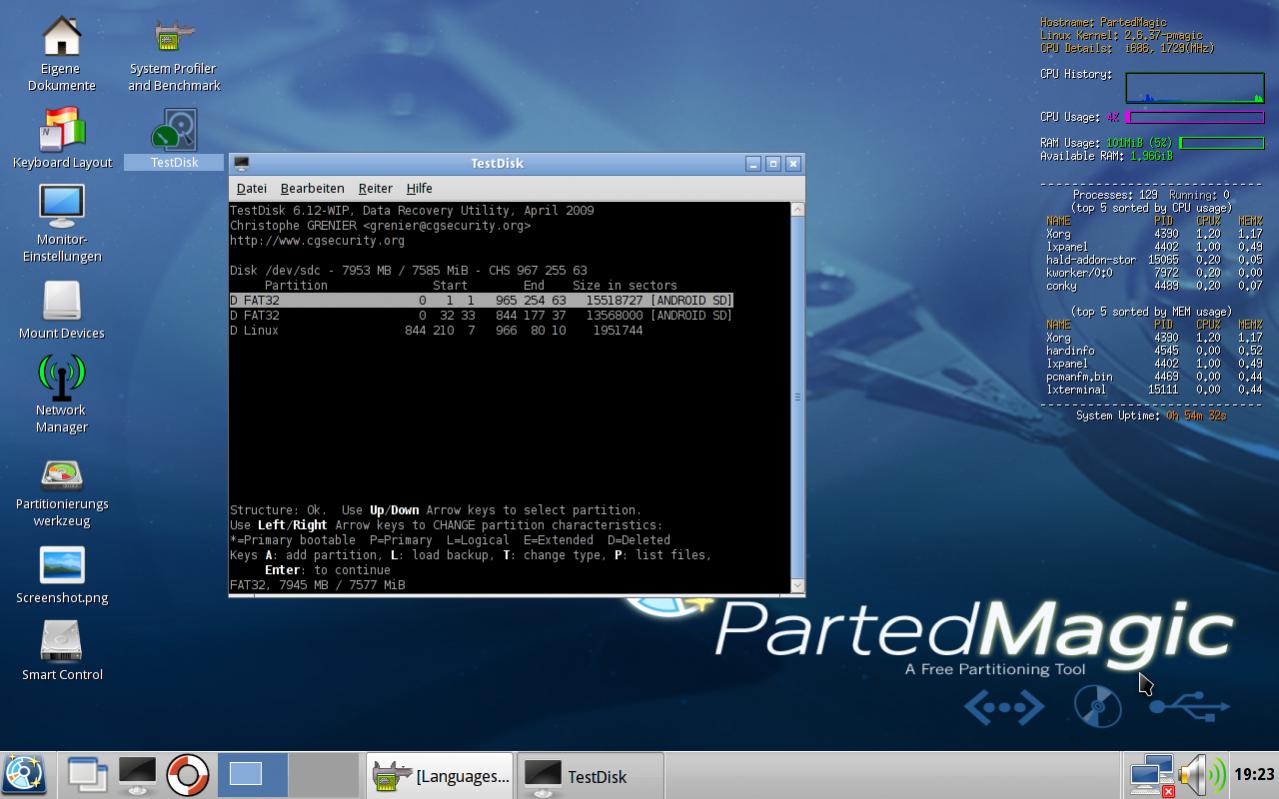Minimize the TestDisk window
The width and height of the screenshot is (1279, 799).
(753, 163)
